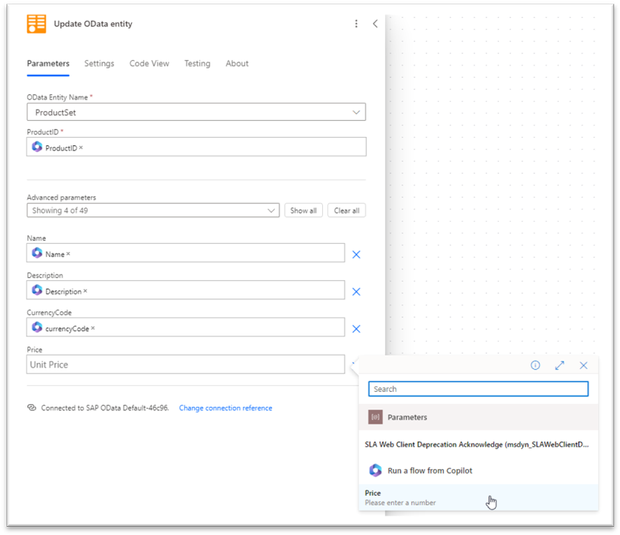This screenshot has width=620, height=535.
Task: Delete the CurrencyCode advanced parameter row
Action: [x=356, y=329]
